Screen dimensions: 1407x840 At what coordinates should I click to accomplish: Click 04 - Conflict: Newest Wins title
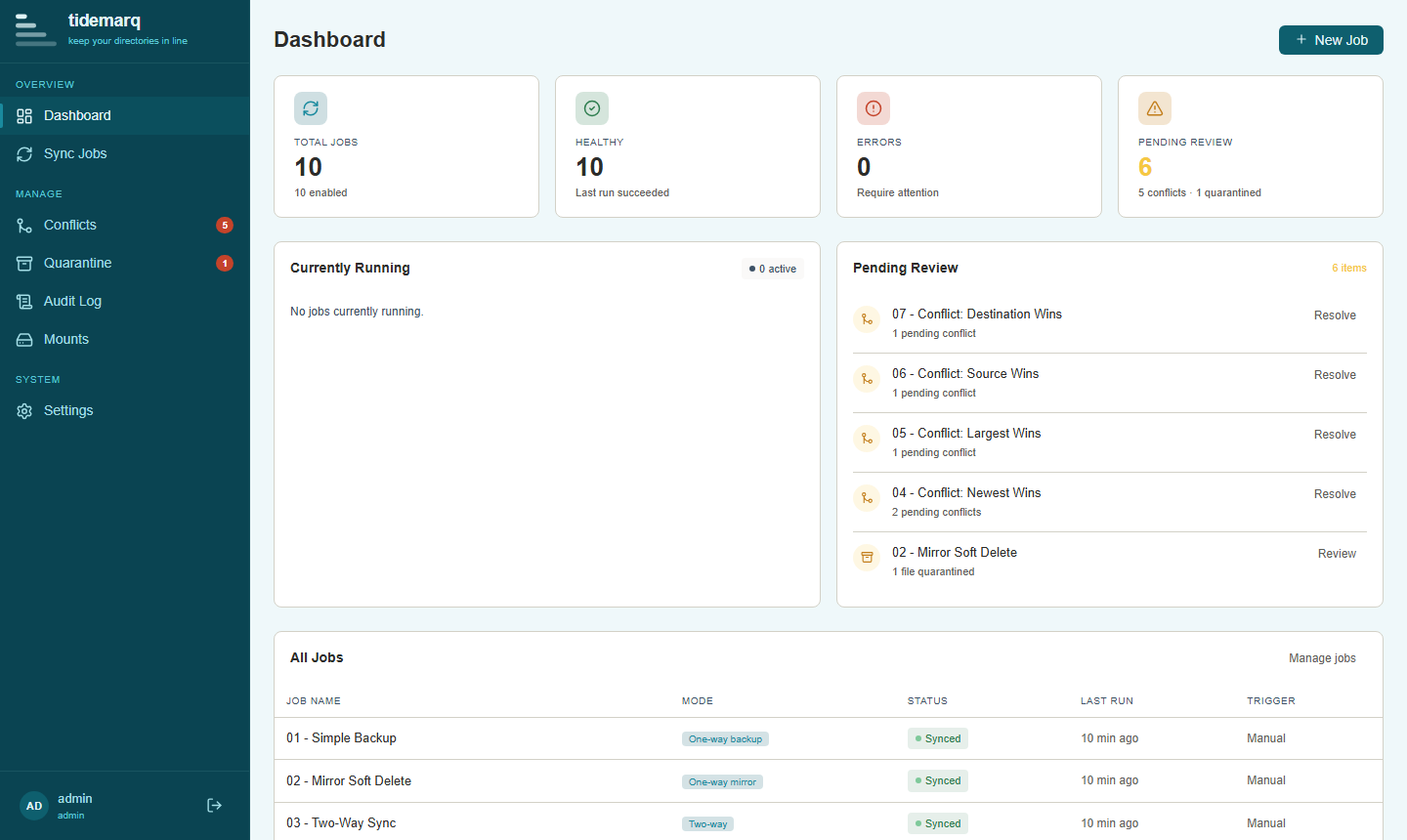click(966, 493)
